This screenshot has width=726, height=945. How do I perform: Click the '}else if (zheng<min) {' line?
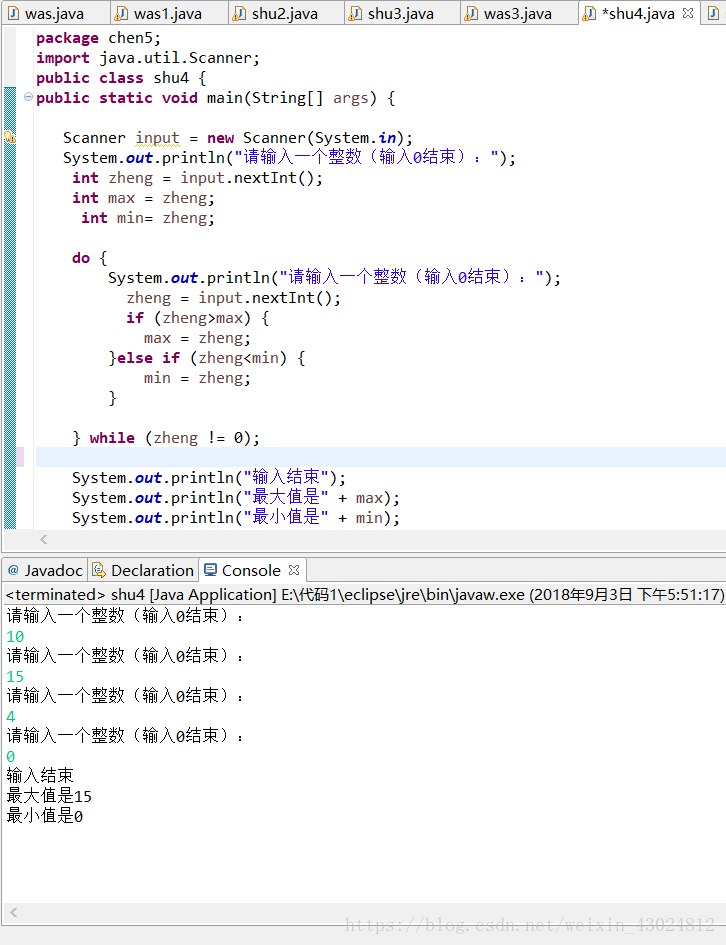[x=207, y=358]
